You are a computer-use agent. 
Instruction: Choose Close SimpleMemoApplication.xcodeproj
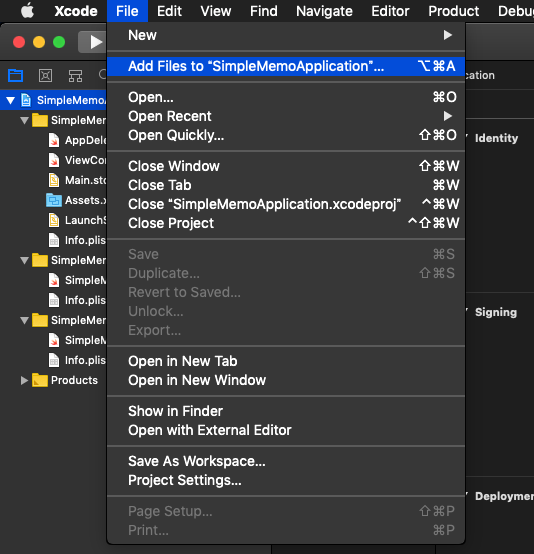pyautogui.click(x=286, y=204)
